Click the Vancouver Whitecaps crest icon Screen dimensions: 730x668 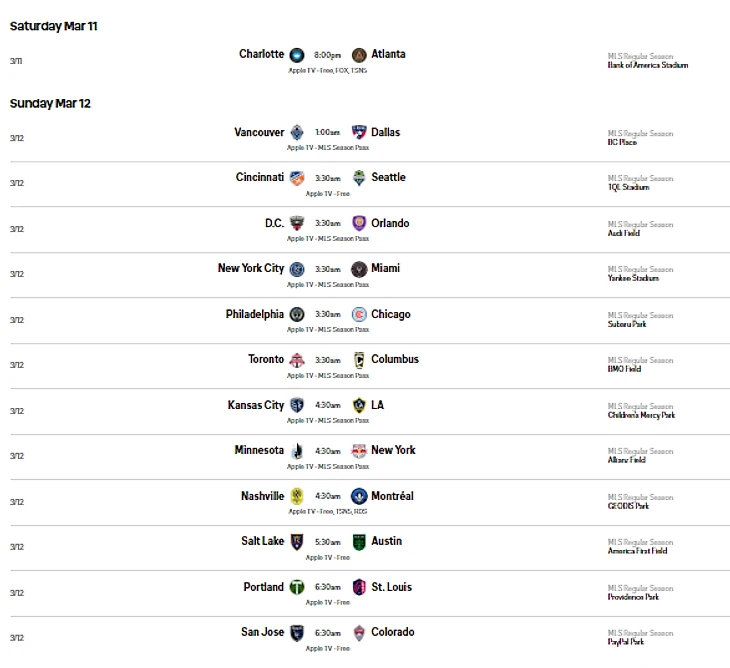pos(297,132)
